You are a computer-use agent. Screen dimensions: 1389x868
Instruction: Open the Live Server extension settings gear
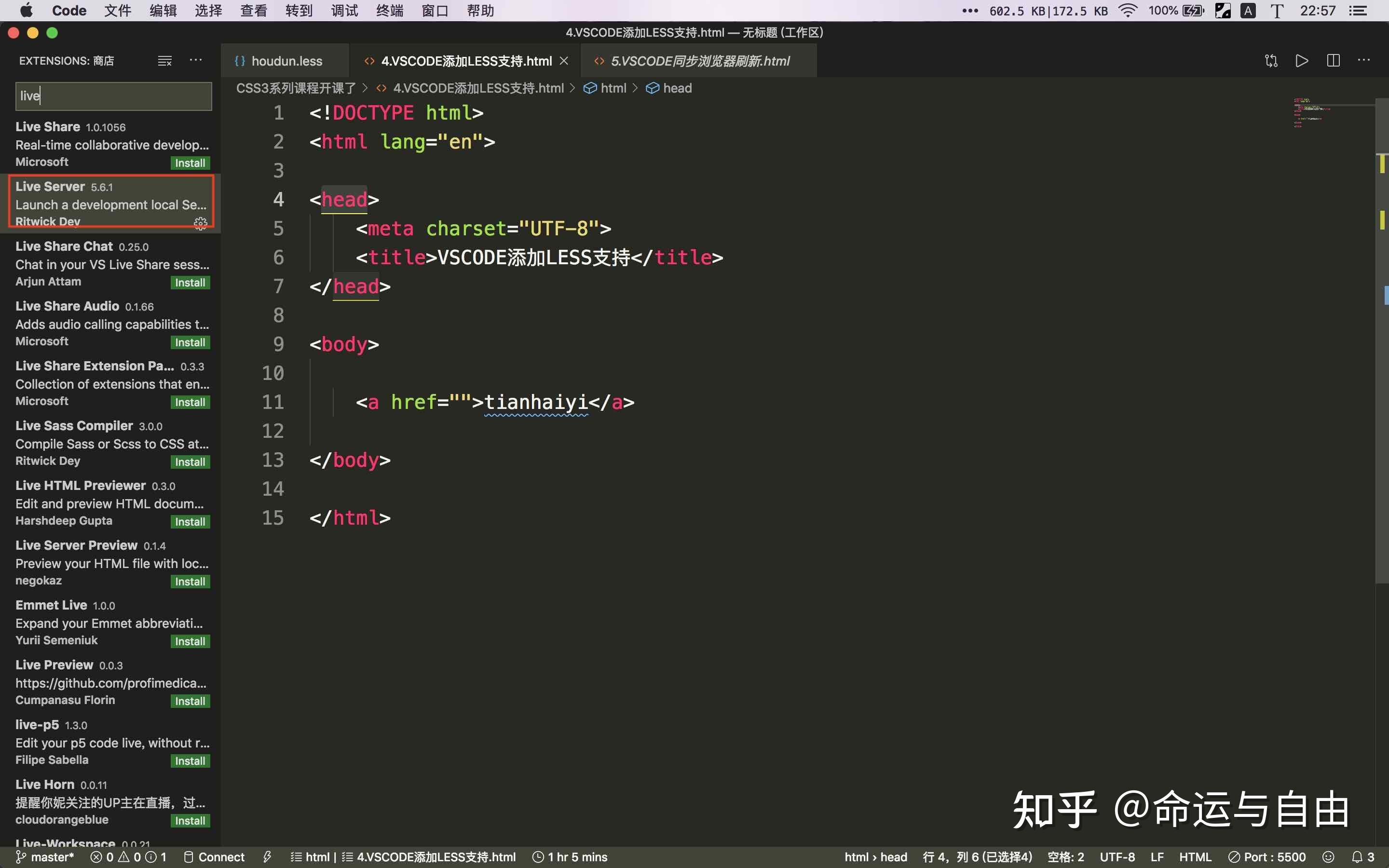coord(200,223)
